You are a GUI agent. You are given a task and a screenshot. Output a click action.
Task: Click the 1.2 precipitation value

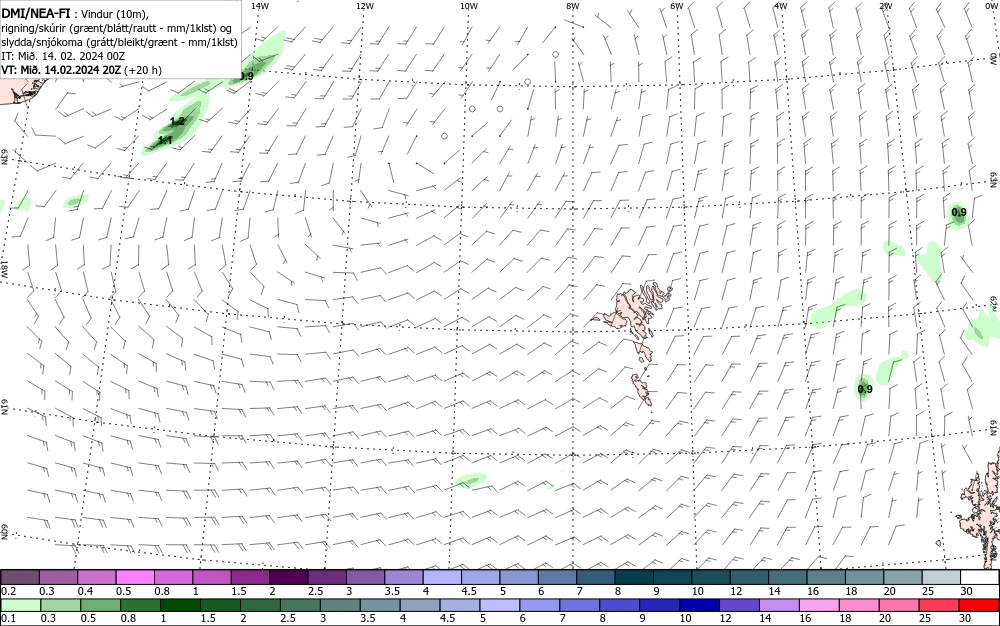point(177,121)
